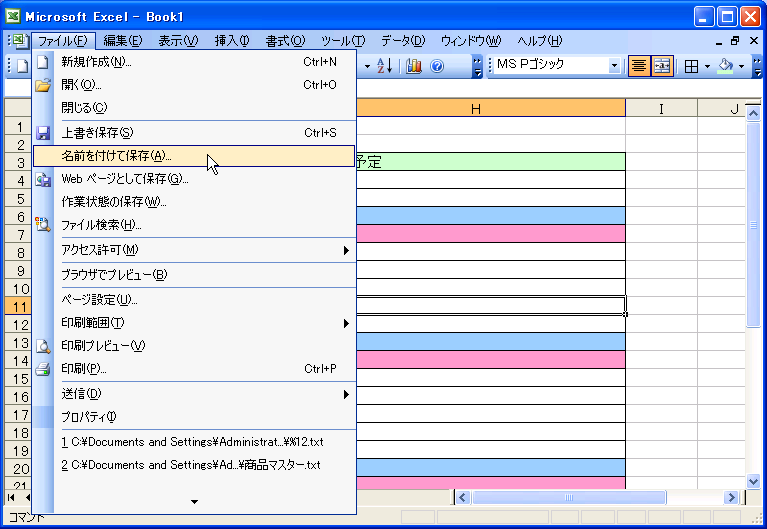Select 作業状態の保存(W)... item
Viewport: 767px width, 529px height.
pos(194,202)
